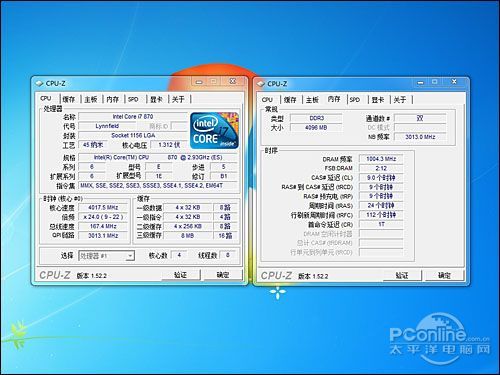Minimize the left CPU-Z window

[199, 81]
